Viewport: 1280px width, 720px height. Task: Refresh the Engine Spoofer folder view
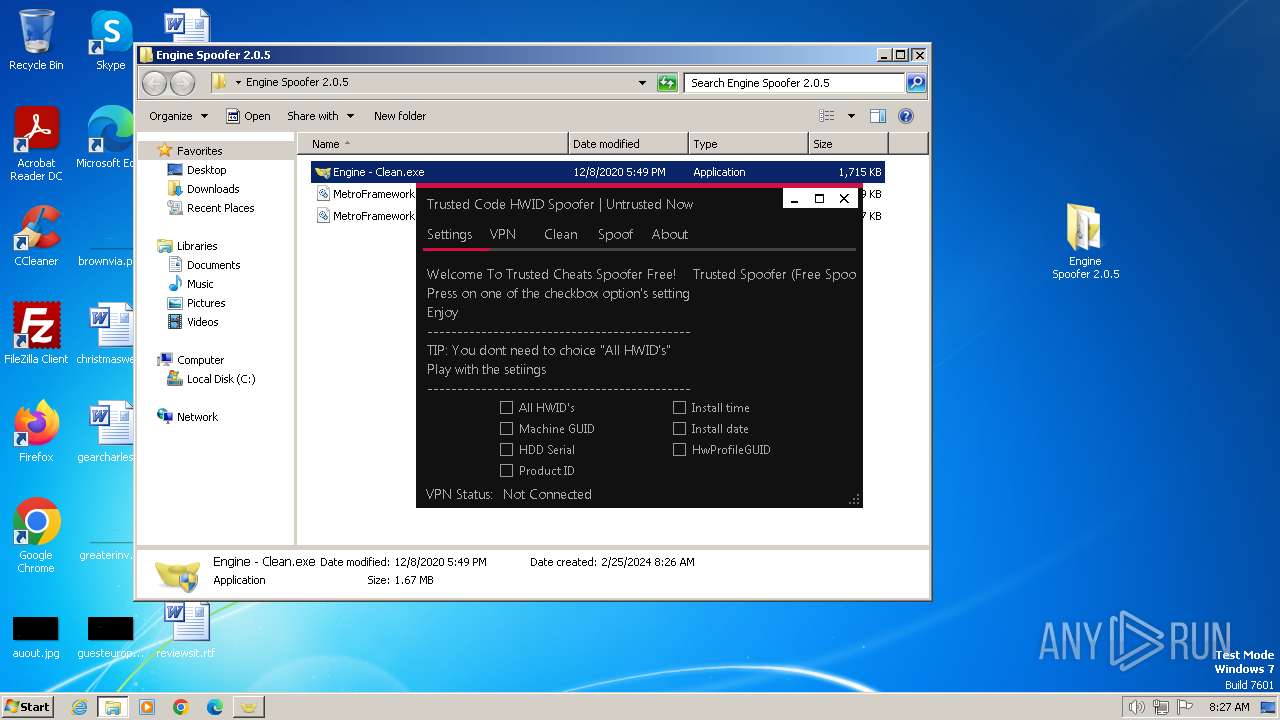tap(667, 83)
